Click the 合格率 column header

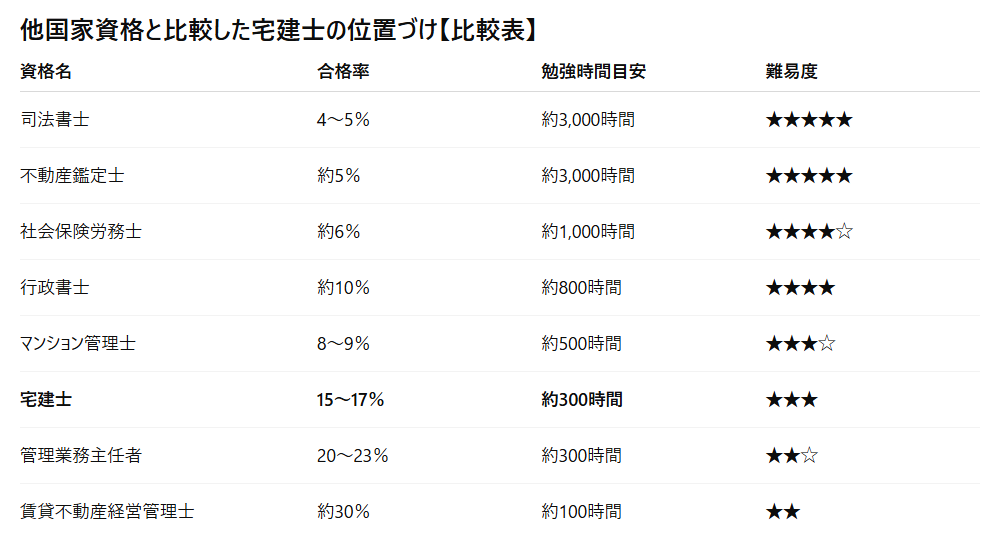coord(343,72)
